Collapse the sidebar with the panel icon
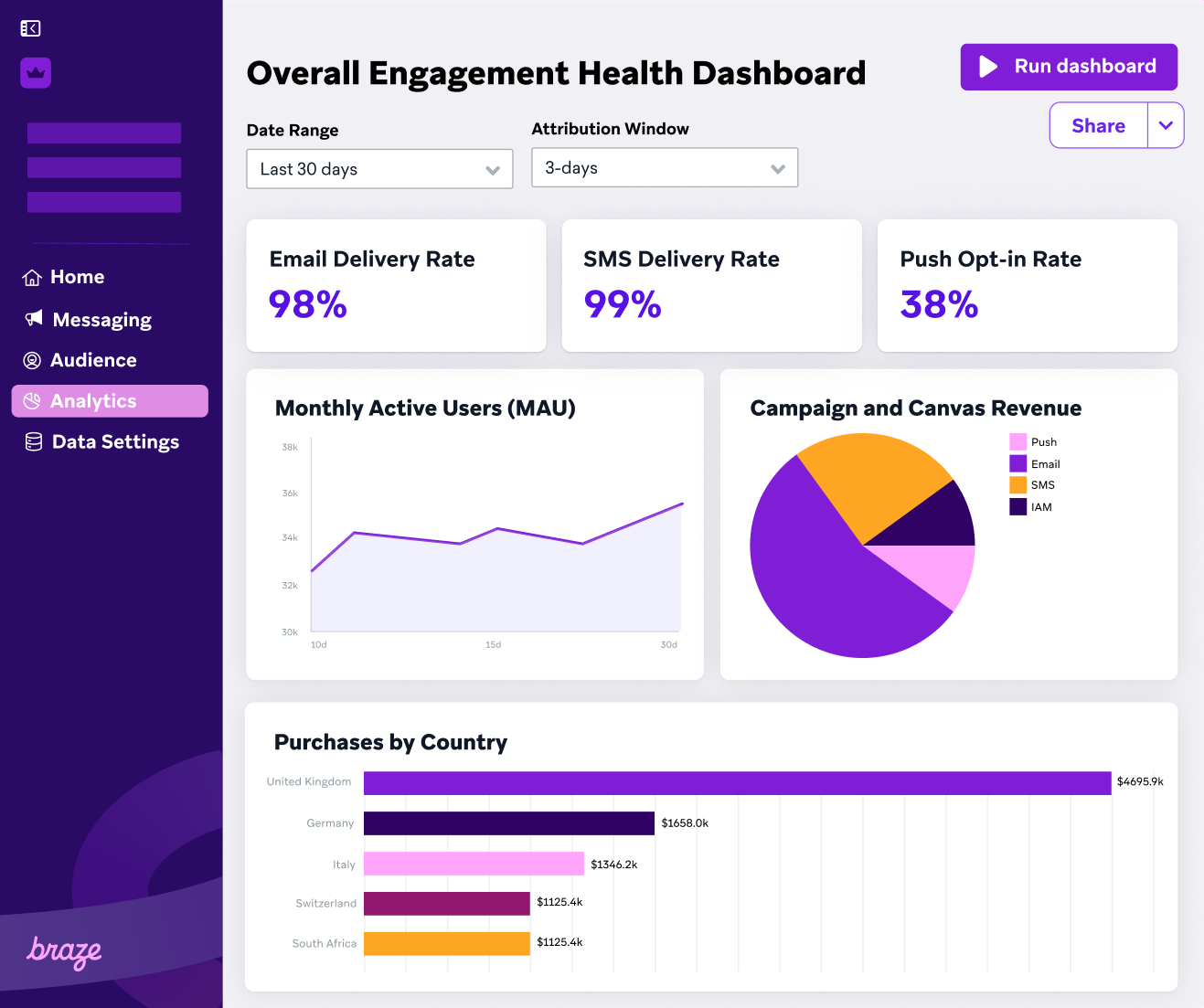 coord(30,28)
